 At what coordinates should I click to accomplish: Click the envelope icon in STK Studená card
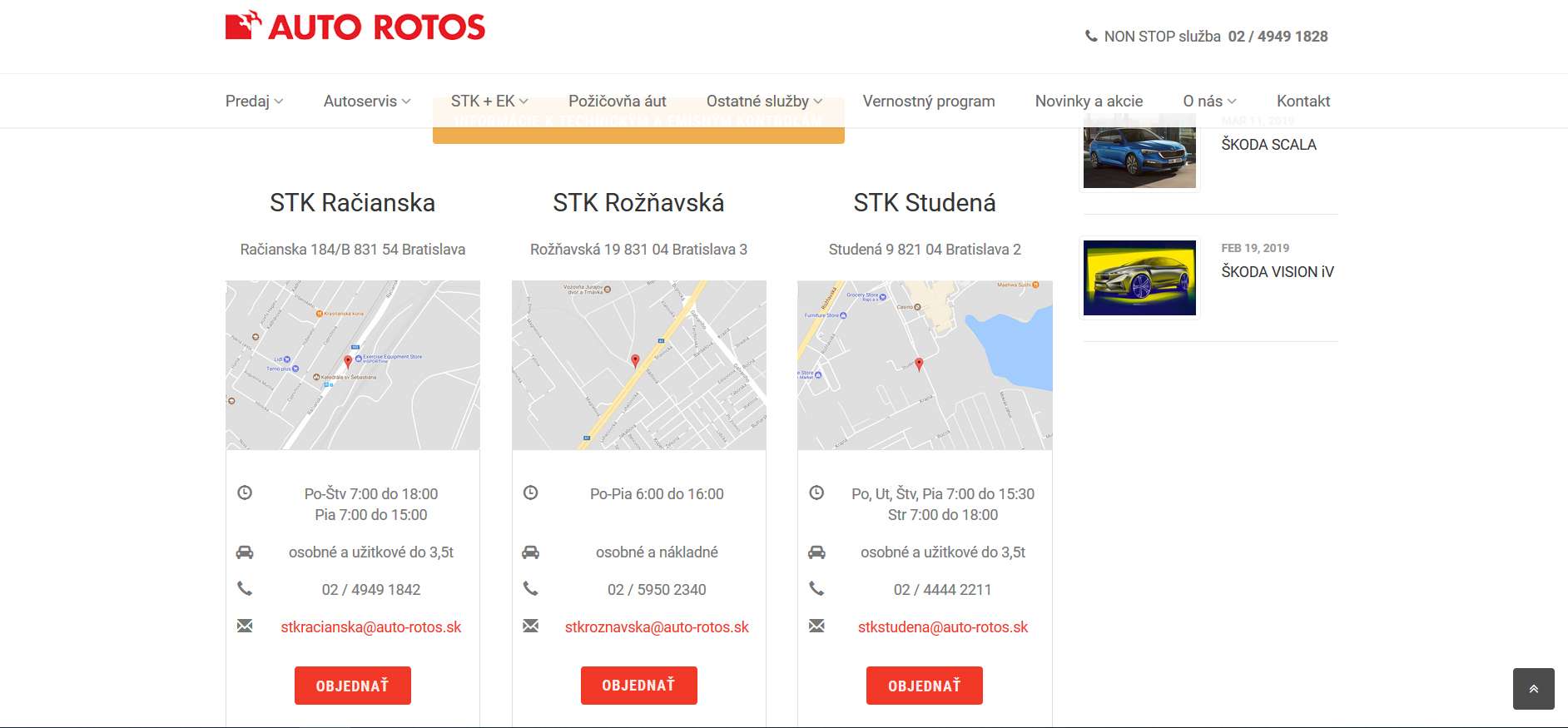(x=816, y=626)
